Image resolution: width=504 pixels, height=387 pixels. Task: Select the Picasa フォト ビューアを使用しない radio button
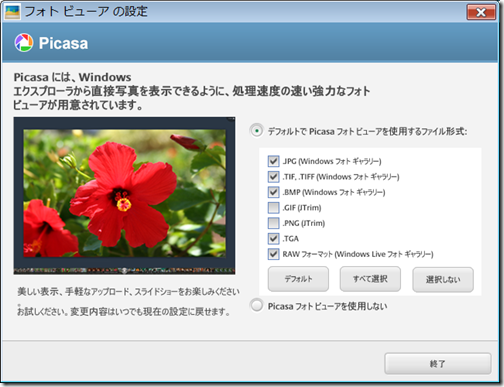tap(257, 306)
